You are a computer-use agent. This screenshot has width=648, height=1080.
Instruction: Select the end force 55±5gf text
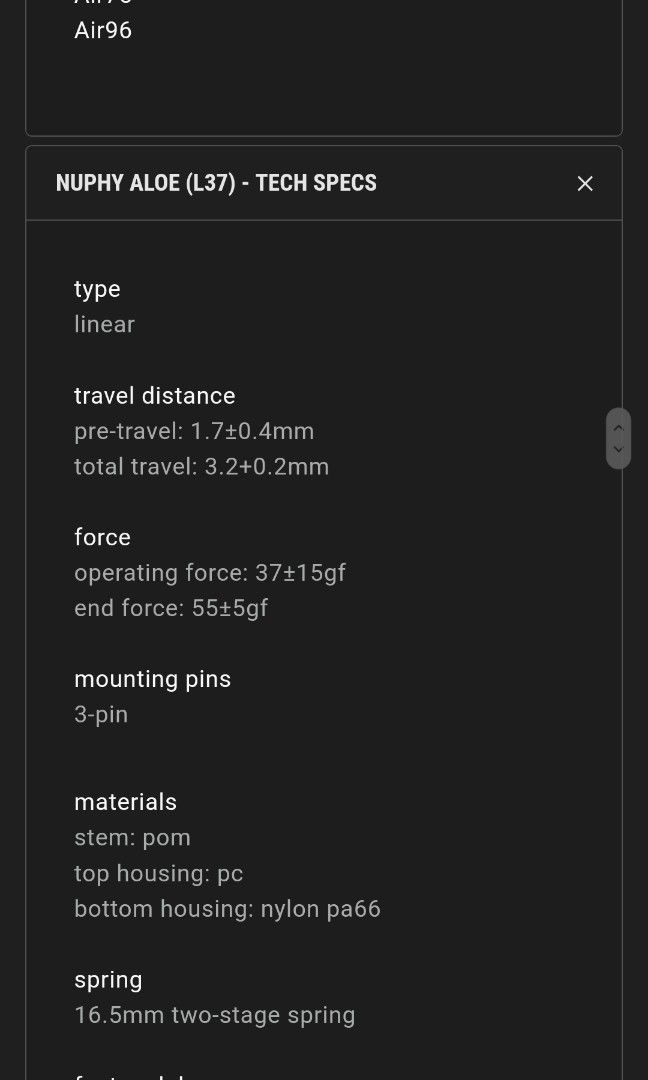point(171,608)
